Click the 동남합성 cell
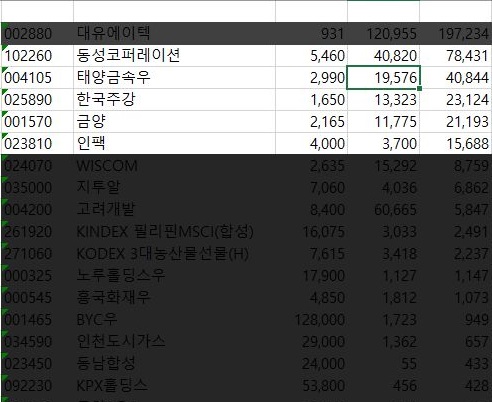The width and height of the screenshot is (492, 402). pyautogui.click(x=174, y=364)
